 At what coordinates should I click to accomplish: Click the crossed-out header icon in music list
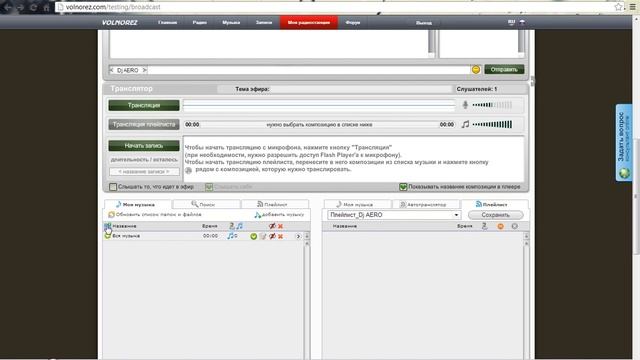[272, 226]
